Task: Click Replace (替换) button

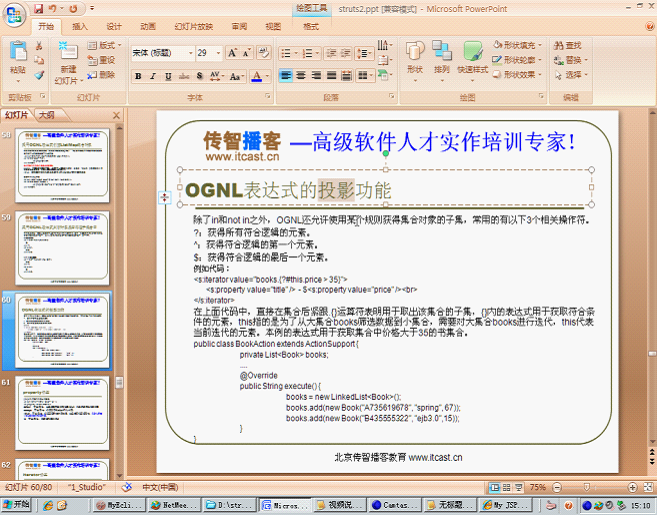Action: (x=571, y=60)
